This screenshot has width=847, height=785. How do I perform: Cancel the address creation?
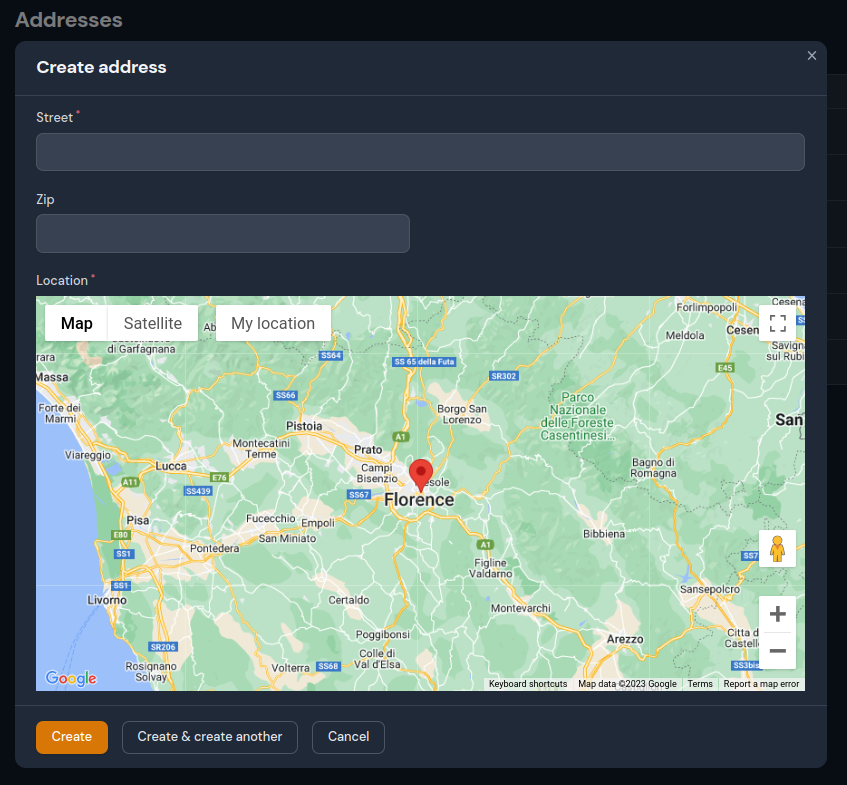pos(348,737)
